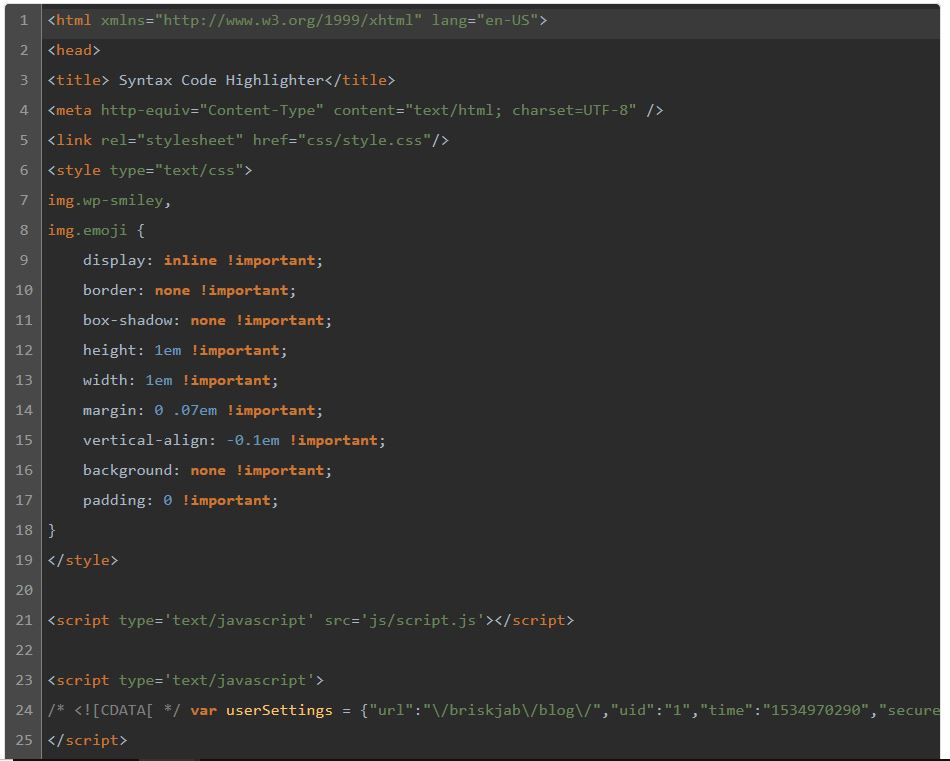Image resolution: width=950 pixels, height=761 pixels.
Task: Place cursor on the <head> tag
Action: [x=74, y=50]
